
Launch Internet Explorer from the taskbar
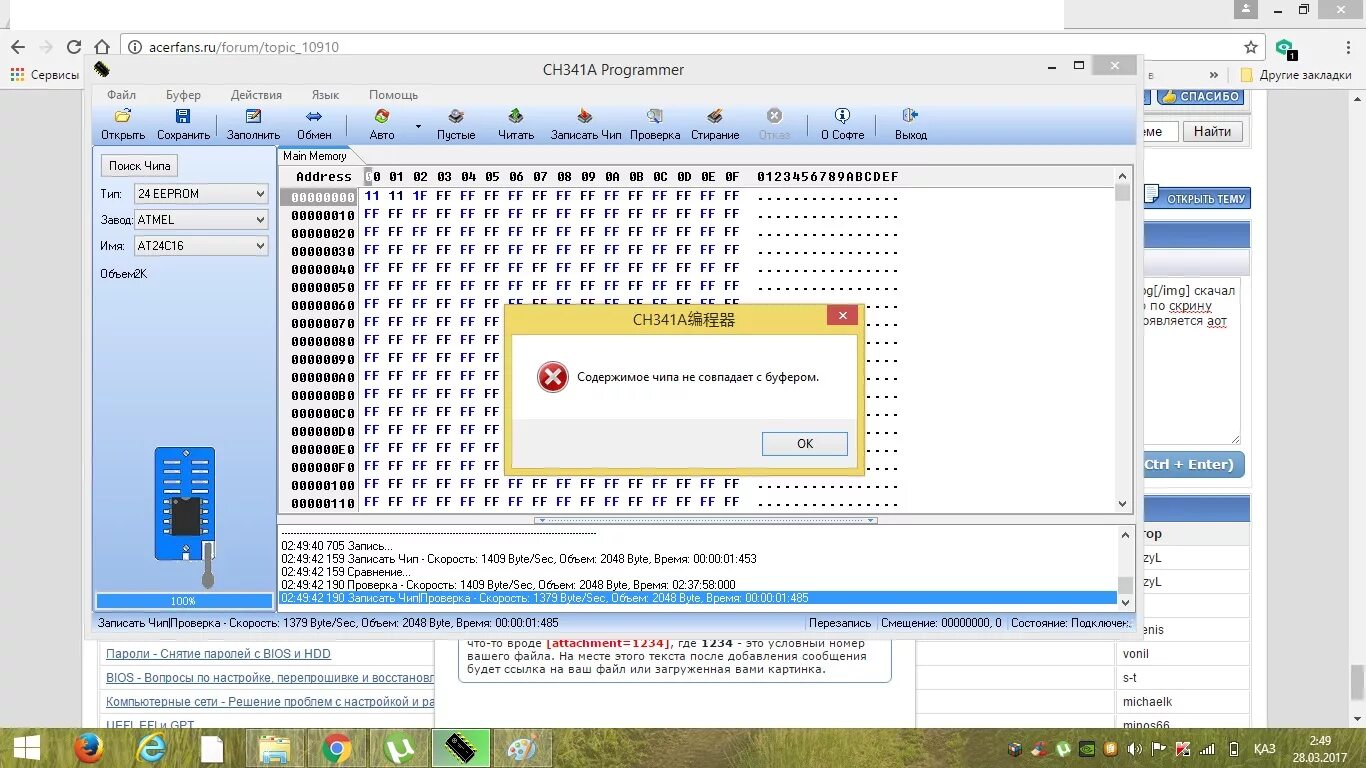[151, 748]
